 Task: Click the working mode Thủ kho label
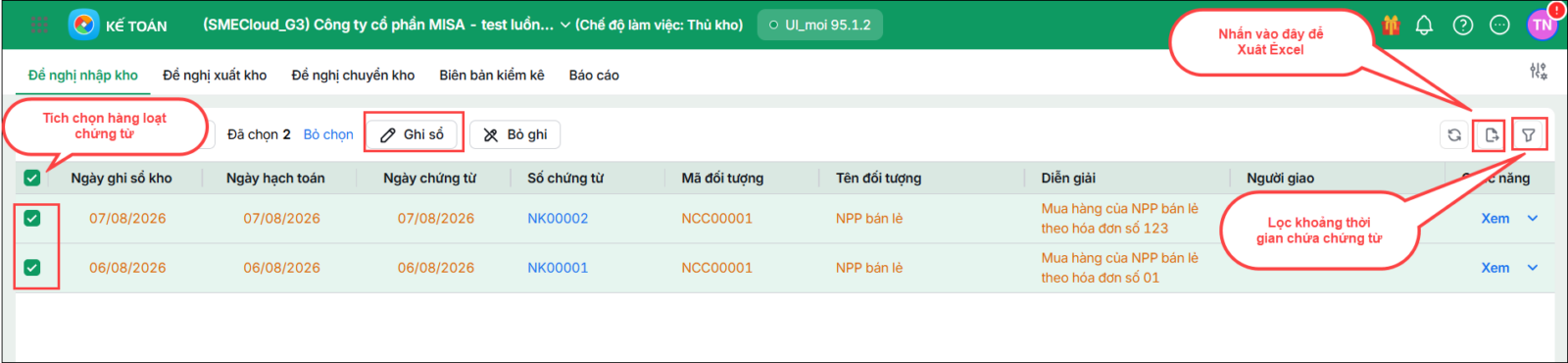coord(659,26)
